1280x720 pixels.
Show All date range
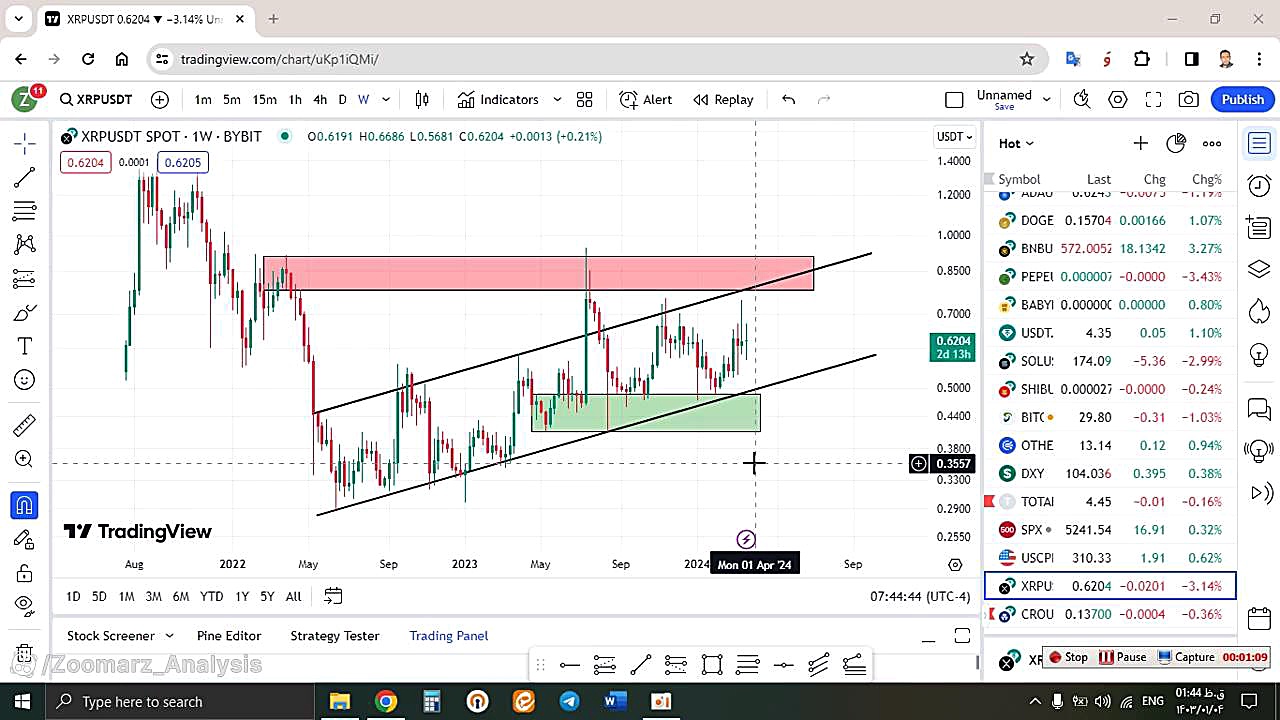[293, 596]
